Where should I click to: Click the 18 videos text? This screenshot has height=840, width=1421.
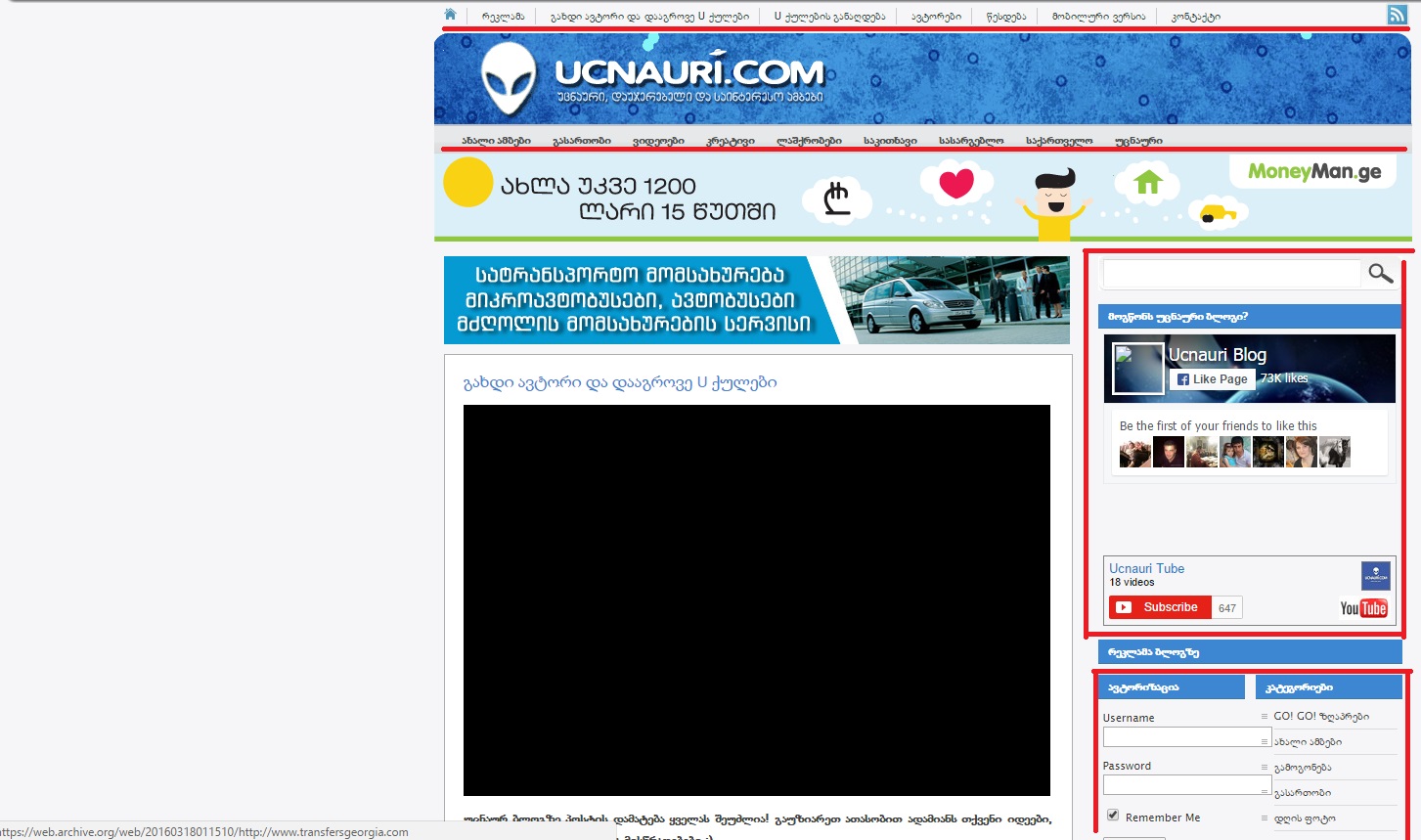point(1132,583)
